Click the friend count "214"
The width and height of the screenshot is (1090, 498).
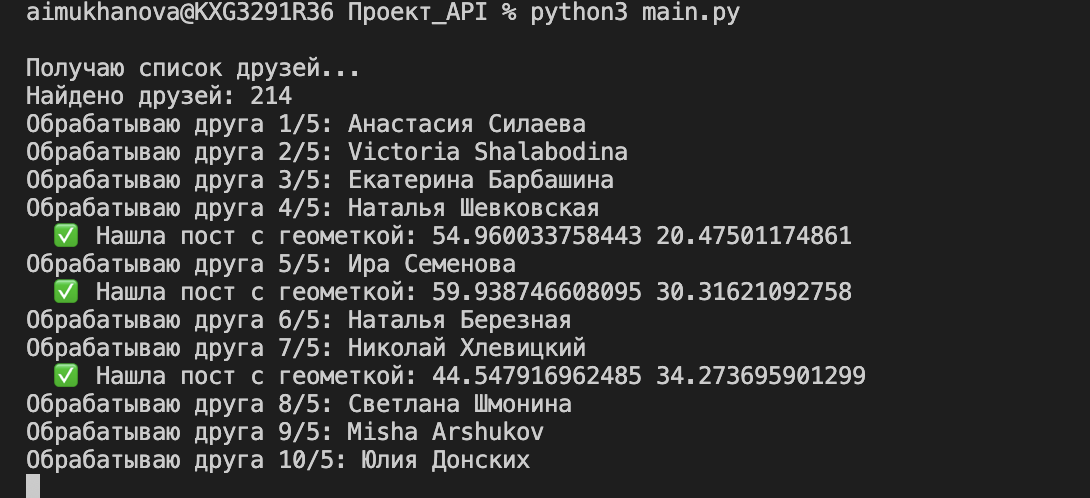coord(272,97)
